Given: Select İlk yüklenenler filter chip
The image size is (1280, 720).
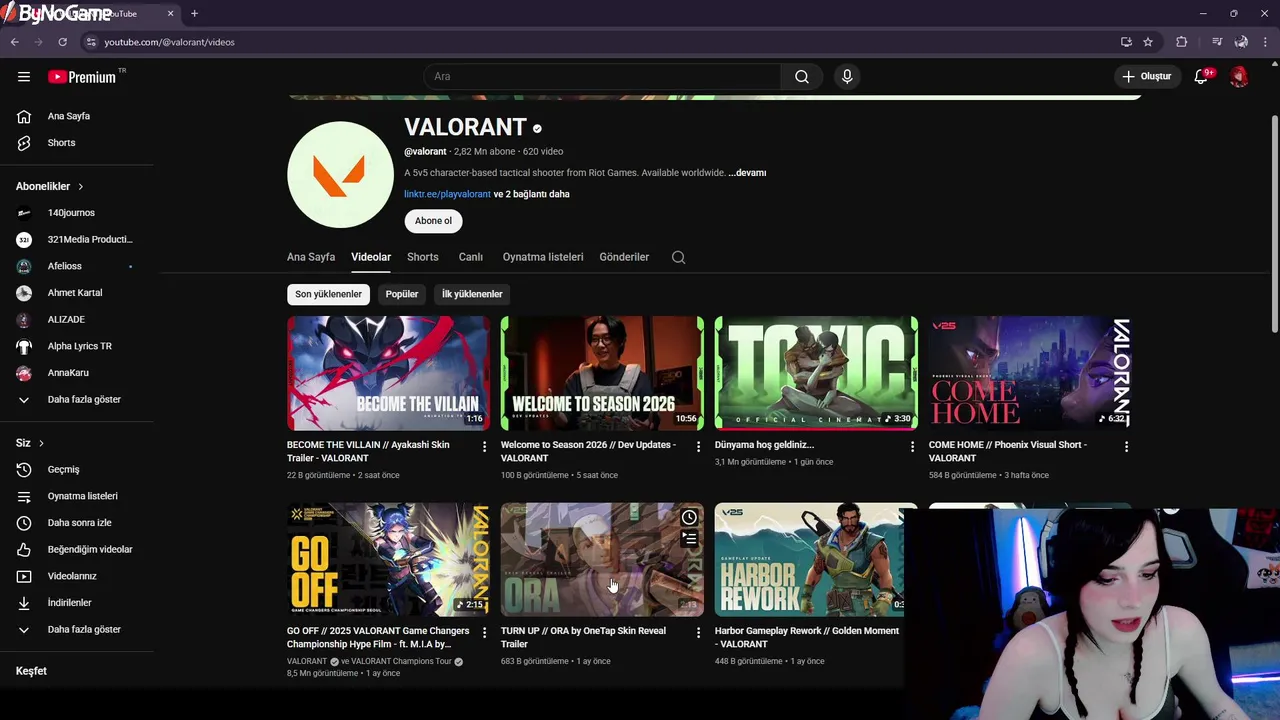Looking at the screenshot, I should 472,294.
